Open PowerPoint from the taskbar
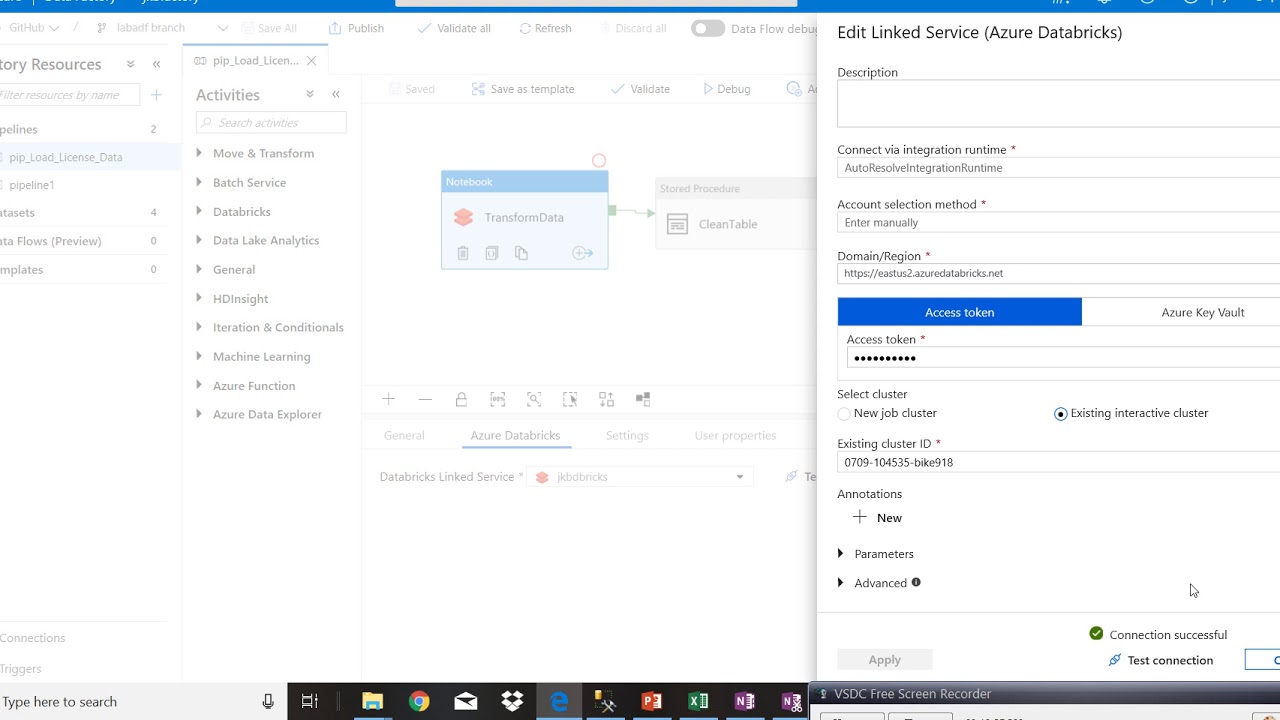Viewport: 1280px width, 720px height. click(651, 701)
